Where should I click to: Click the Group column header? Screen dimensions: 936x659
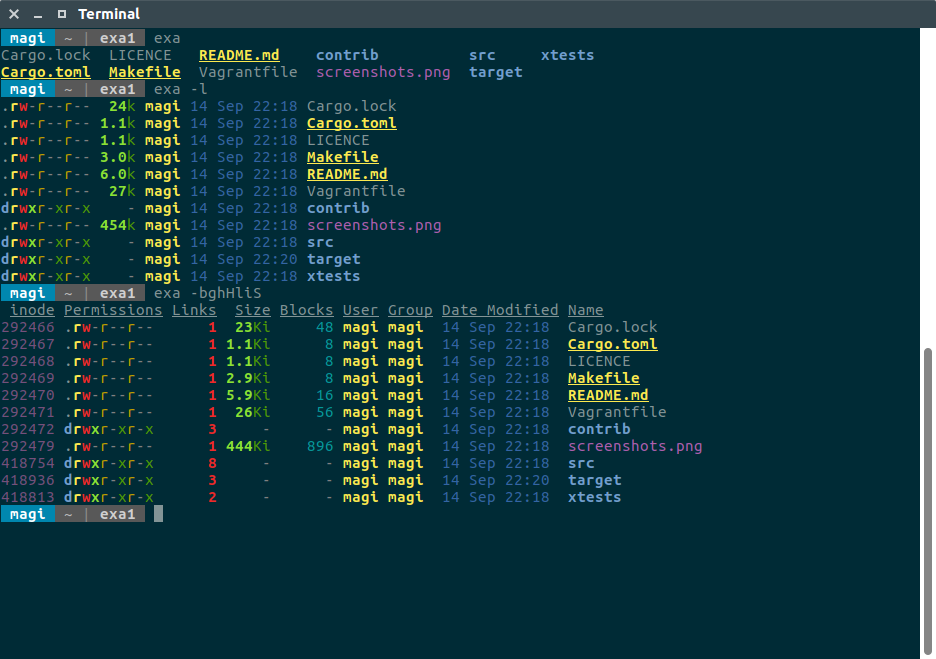[x=410, y=310]
